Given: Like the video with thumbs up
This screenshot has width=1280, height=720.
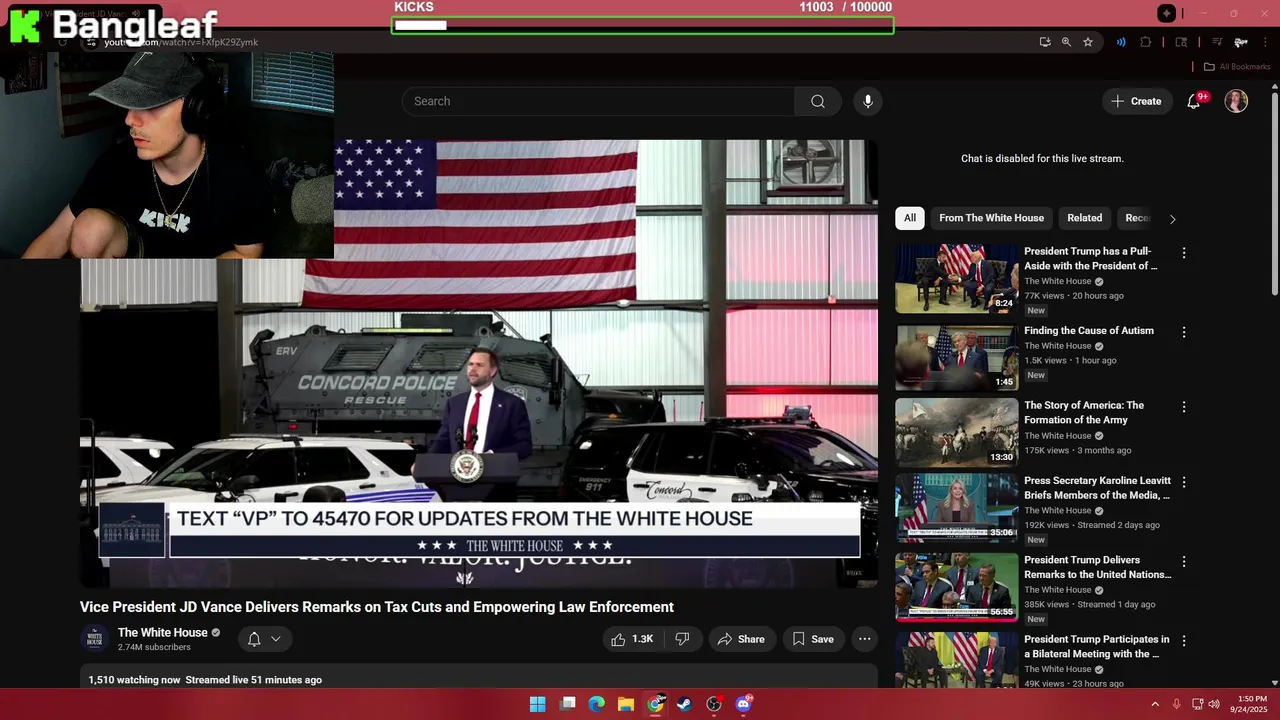Looking at the screenshot, I should (x=631, y=639).
